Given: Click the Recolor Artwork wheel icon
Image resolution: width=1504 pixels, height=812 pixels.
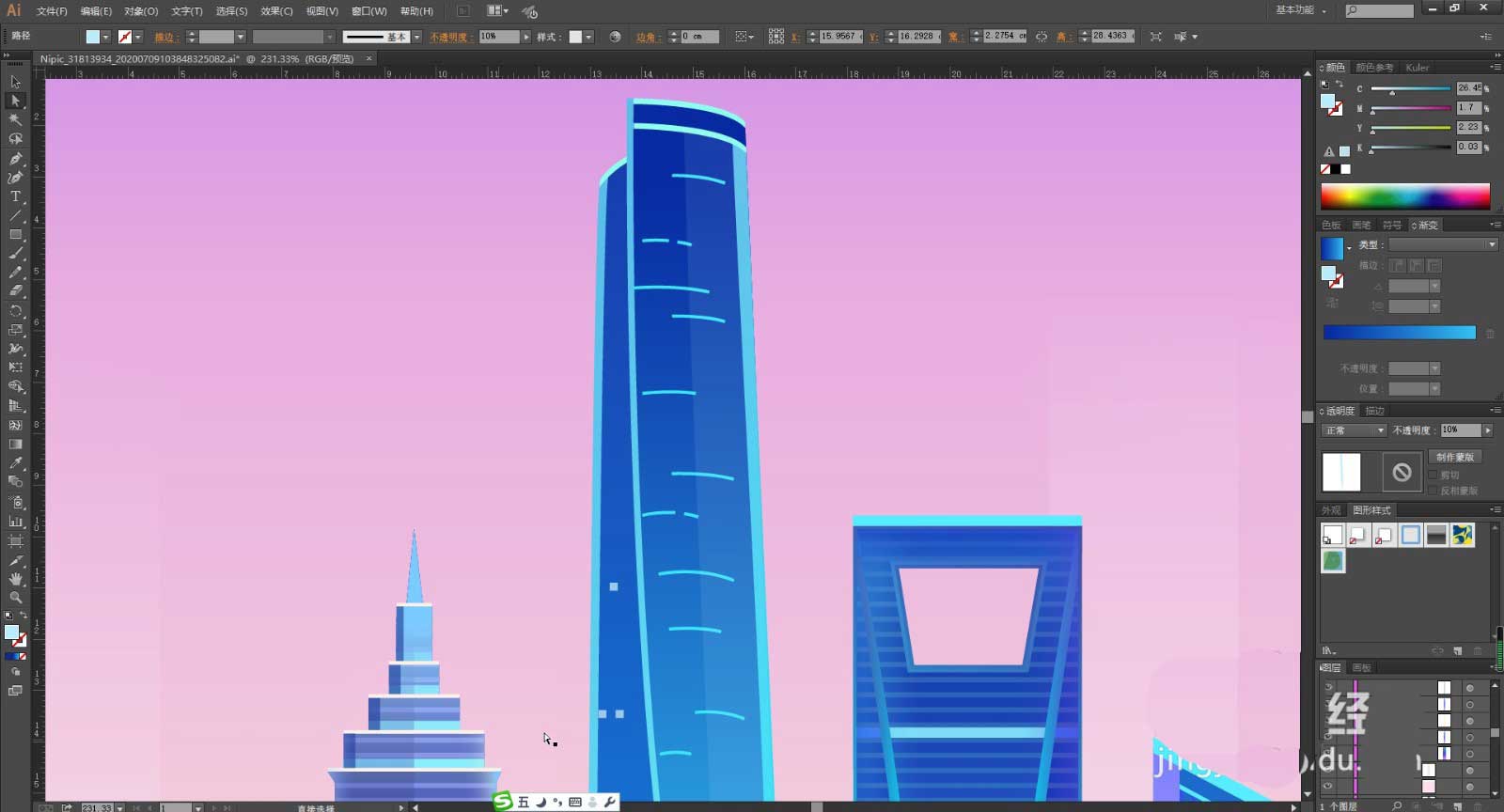Looking at the screenshot, I should 615,37.
